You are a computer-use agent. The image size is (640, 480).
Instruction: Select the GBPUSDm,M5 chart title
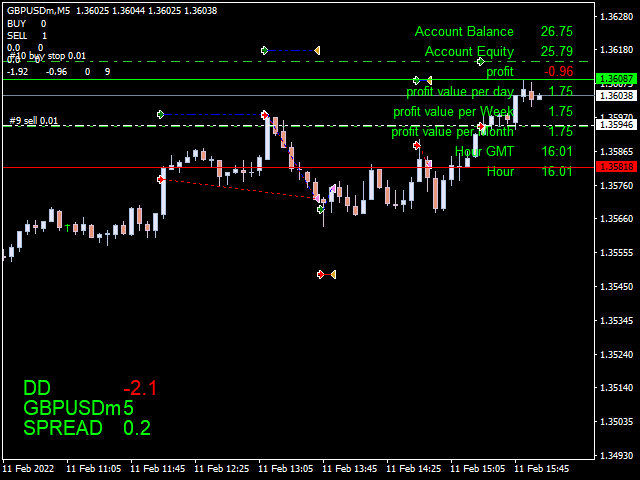pos(38,11)
